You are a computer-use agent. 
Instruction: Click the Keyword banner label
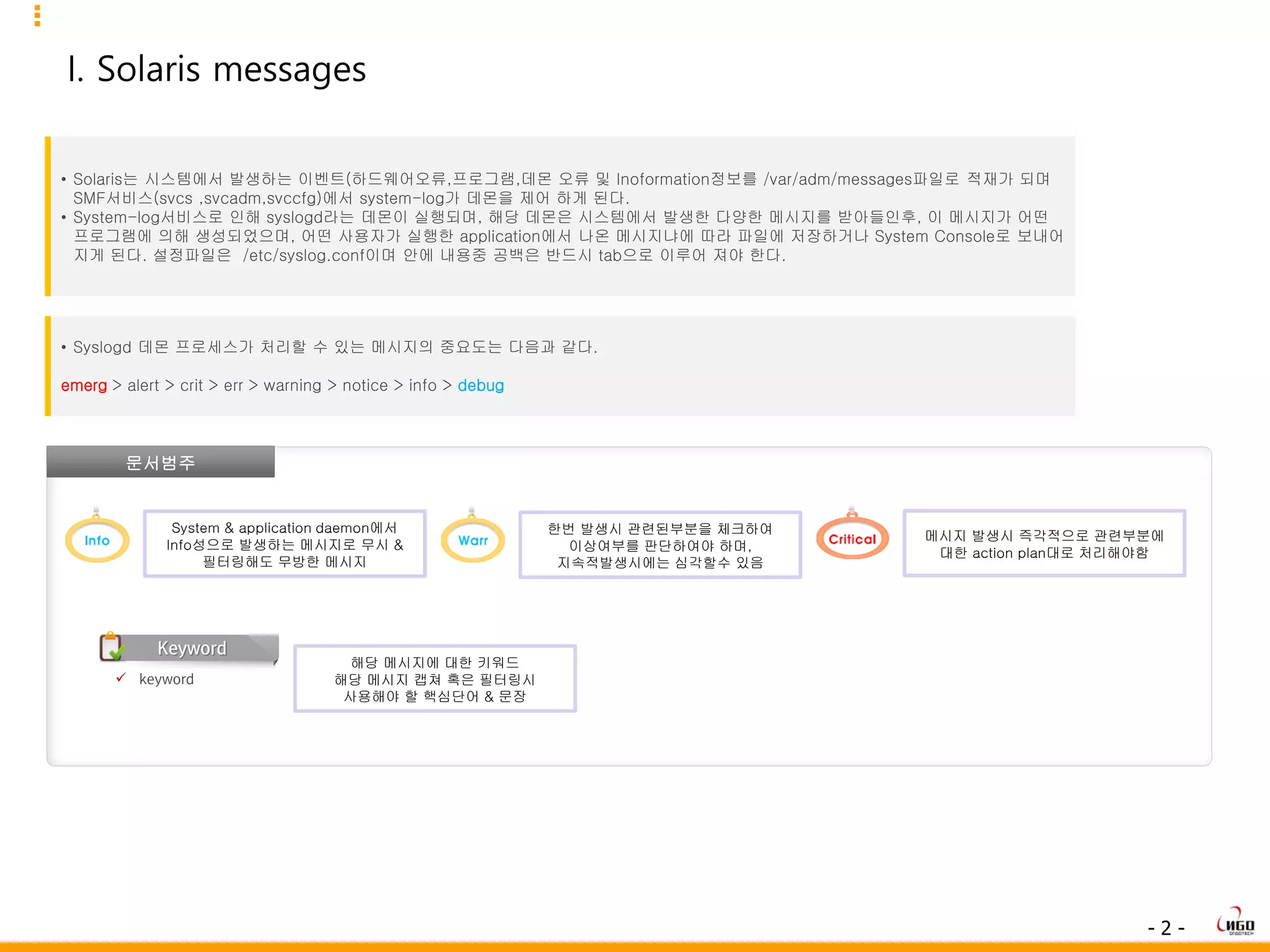192,648
